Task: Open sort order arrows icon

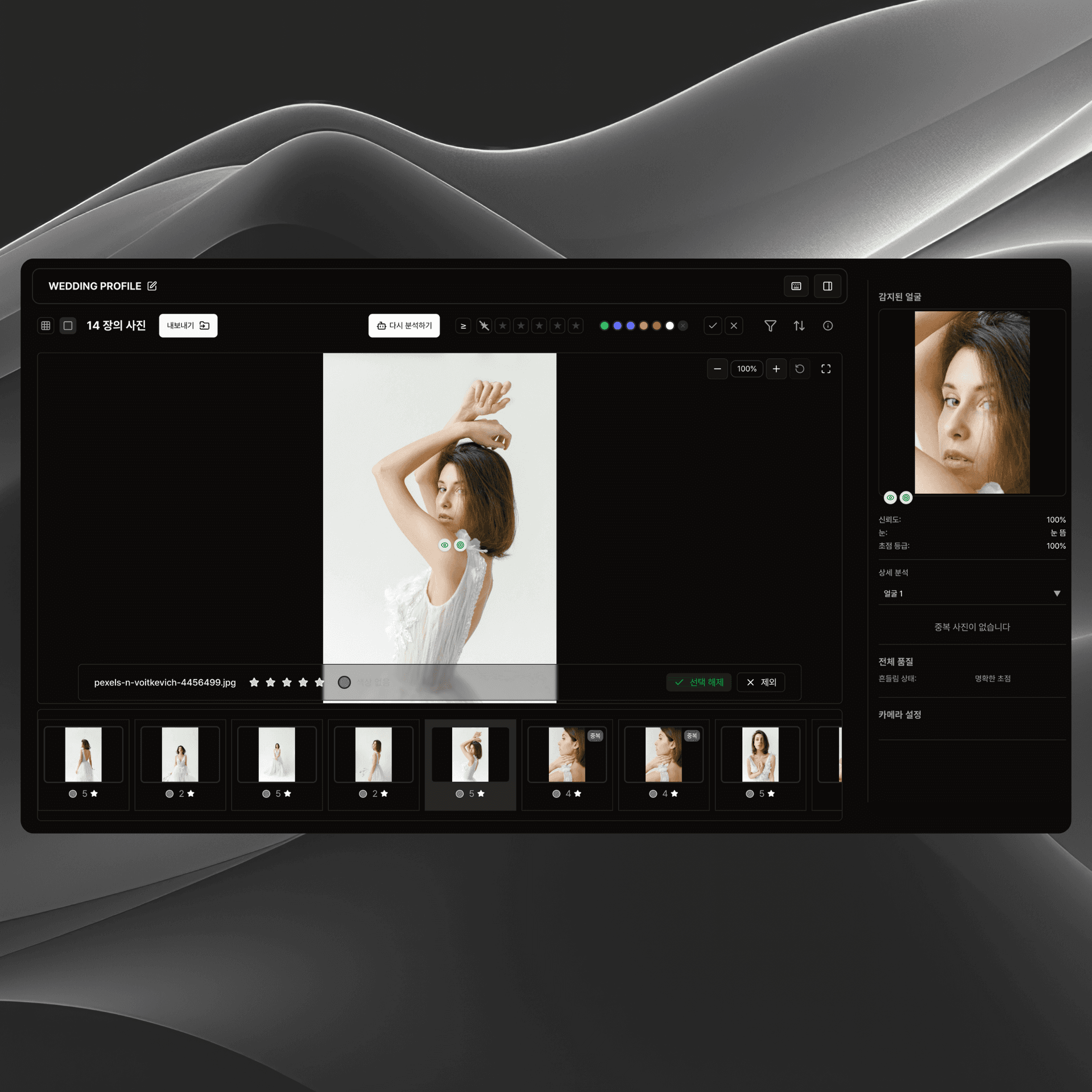Action: pos(799,325)
